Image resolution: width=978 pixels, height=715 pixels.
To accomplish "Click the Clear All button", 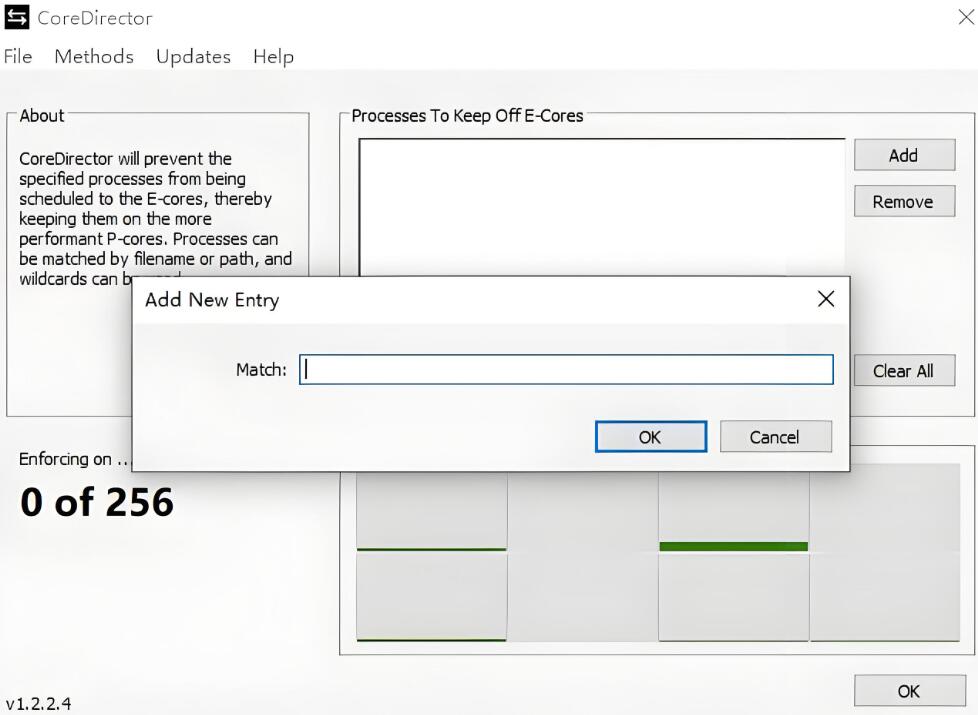I will [x=904, y=371].
